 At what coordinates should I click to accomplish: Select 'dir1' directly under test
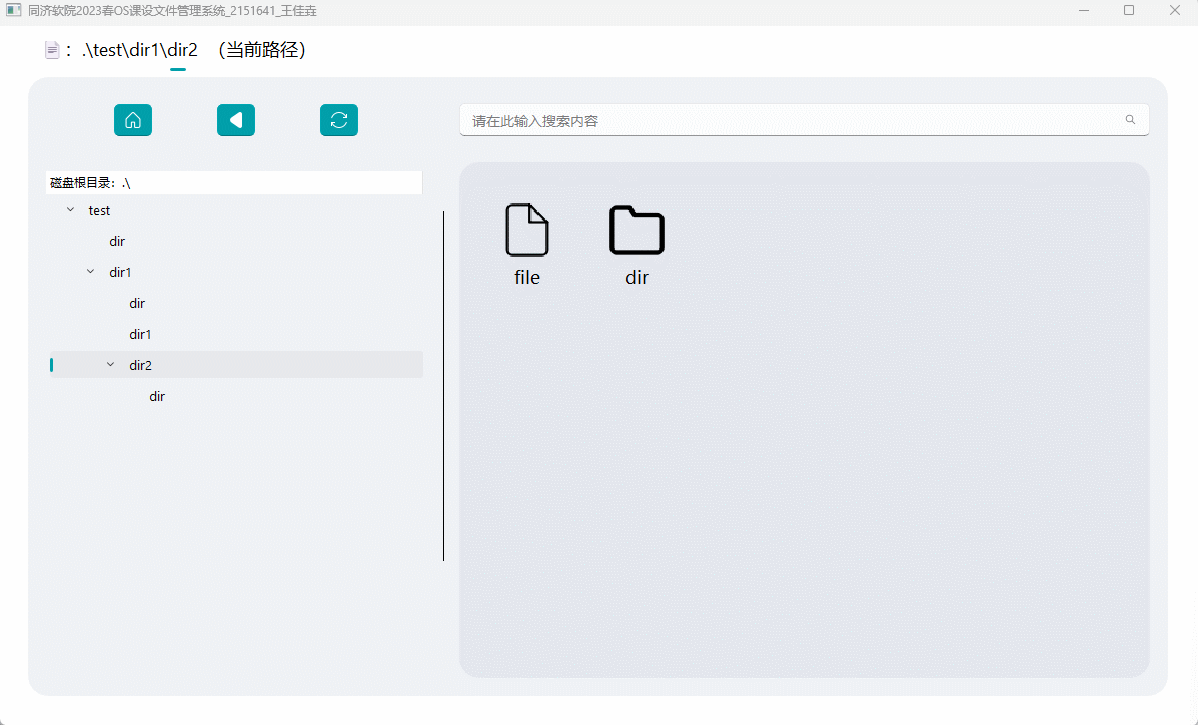point(120,272)
